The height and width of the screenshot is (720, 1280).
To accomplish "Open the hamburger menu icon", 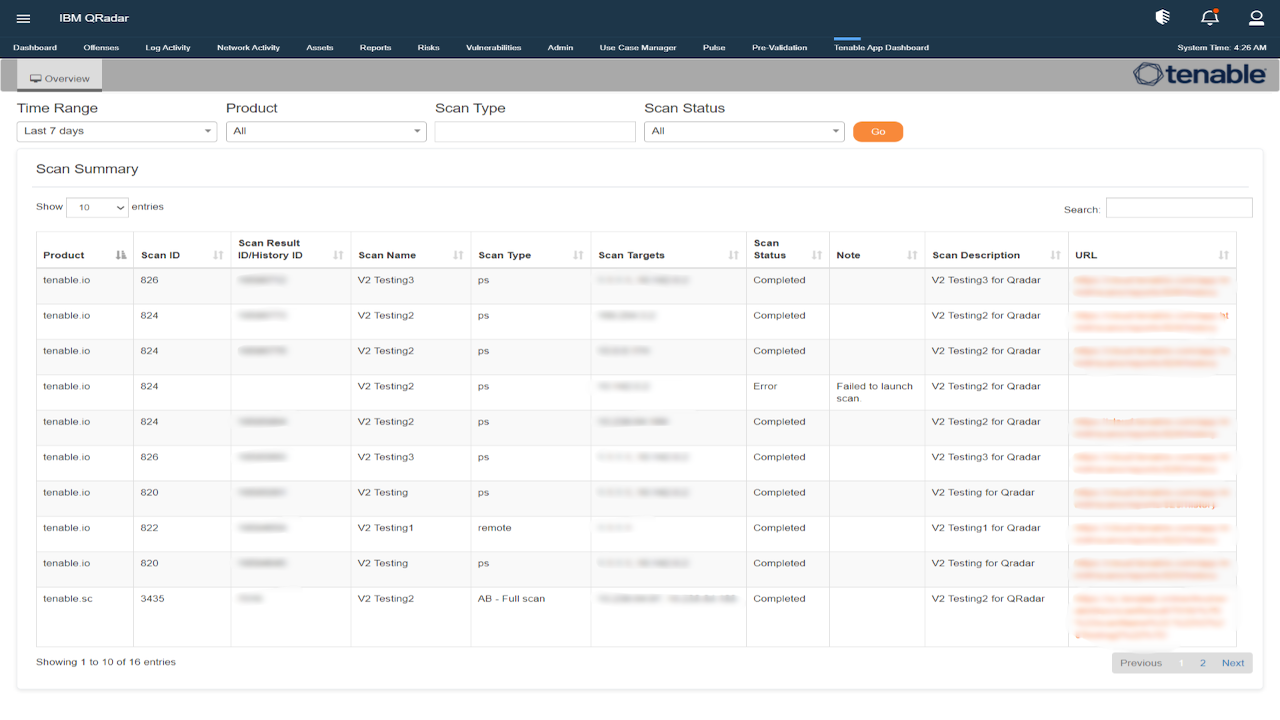I will point(23,17).
